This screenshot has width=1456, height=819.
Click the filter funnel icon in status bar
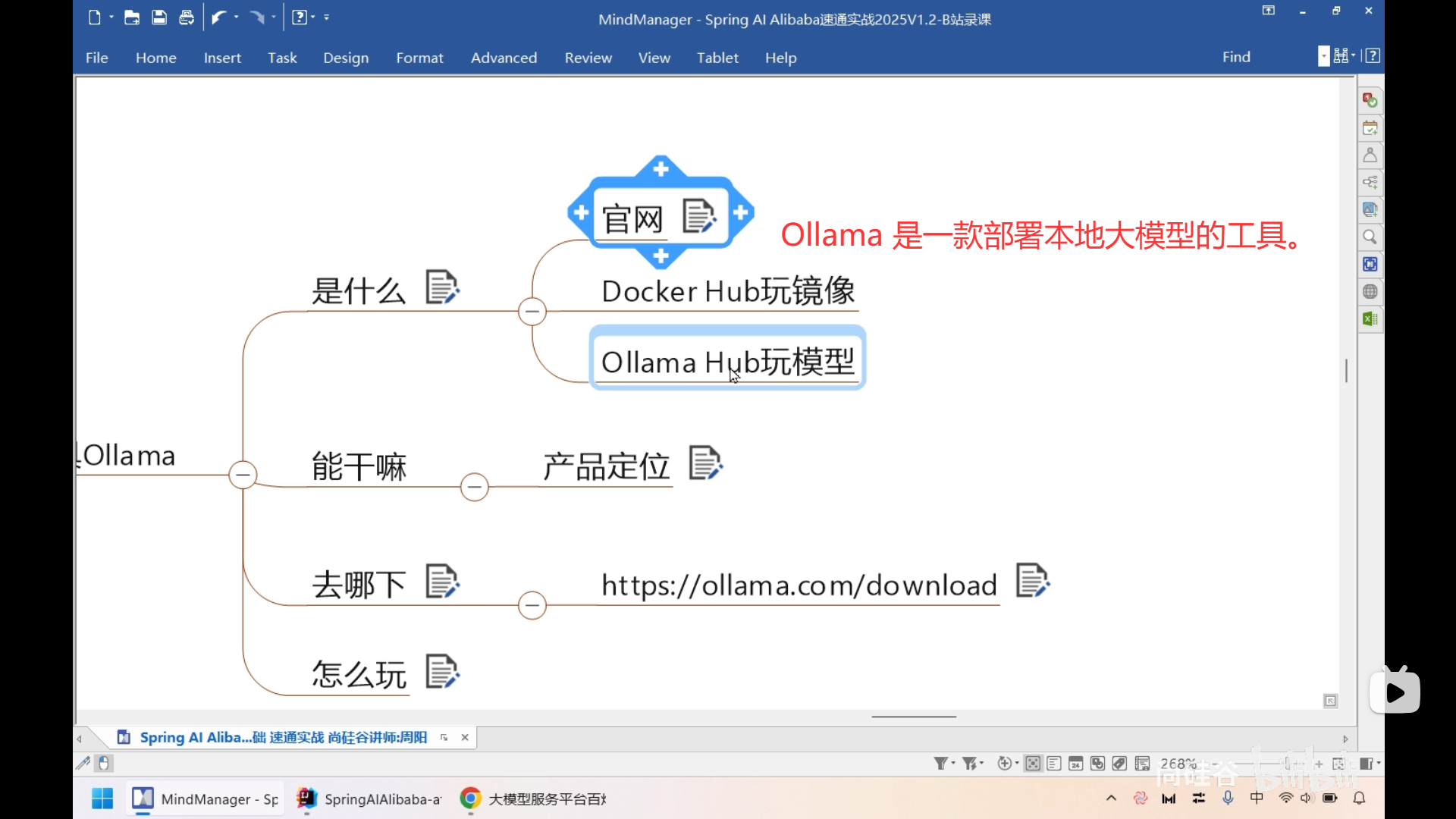[x=940, y=764]
